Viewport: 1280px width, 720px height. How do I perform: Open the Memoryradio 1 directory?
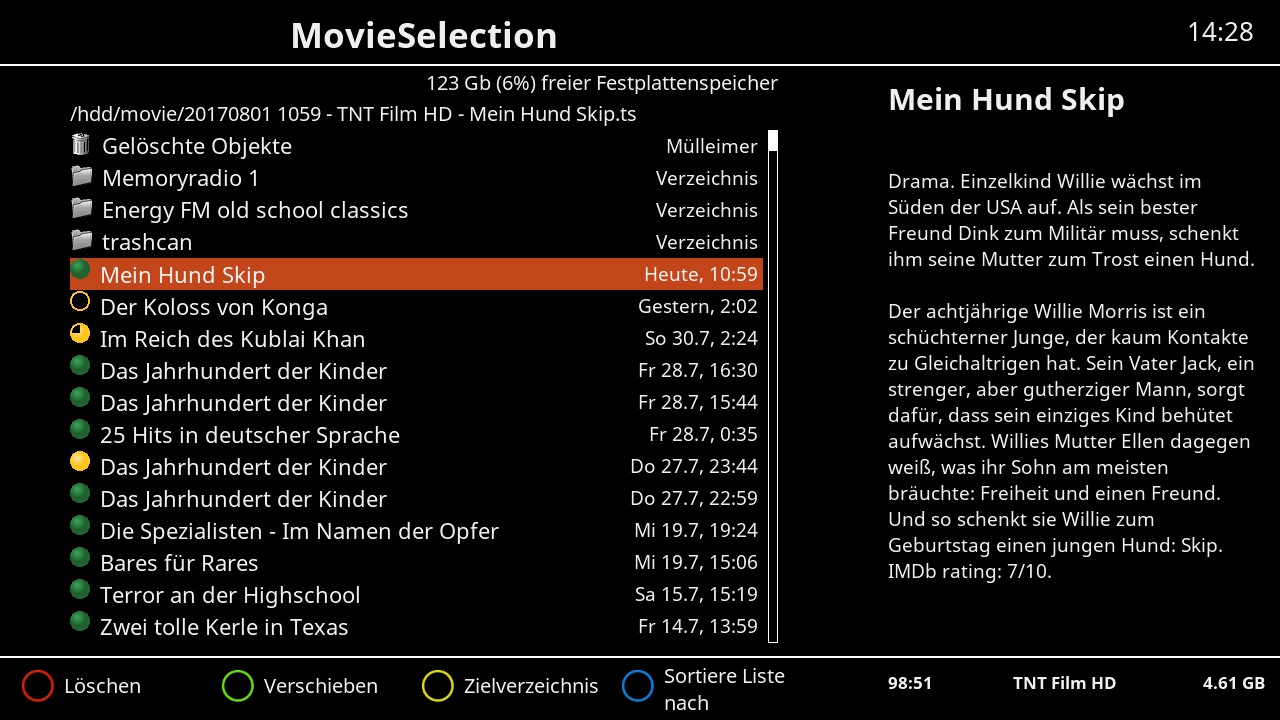(180, 179)
